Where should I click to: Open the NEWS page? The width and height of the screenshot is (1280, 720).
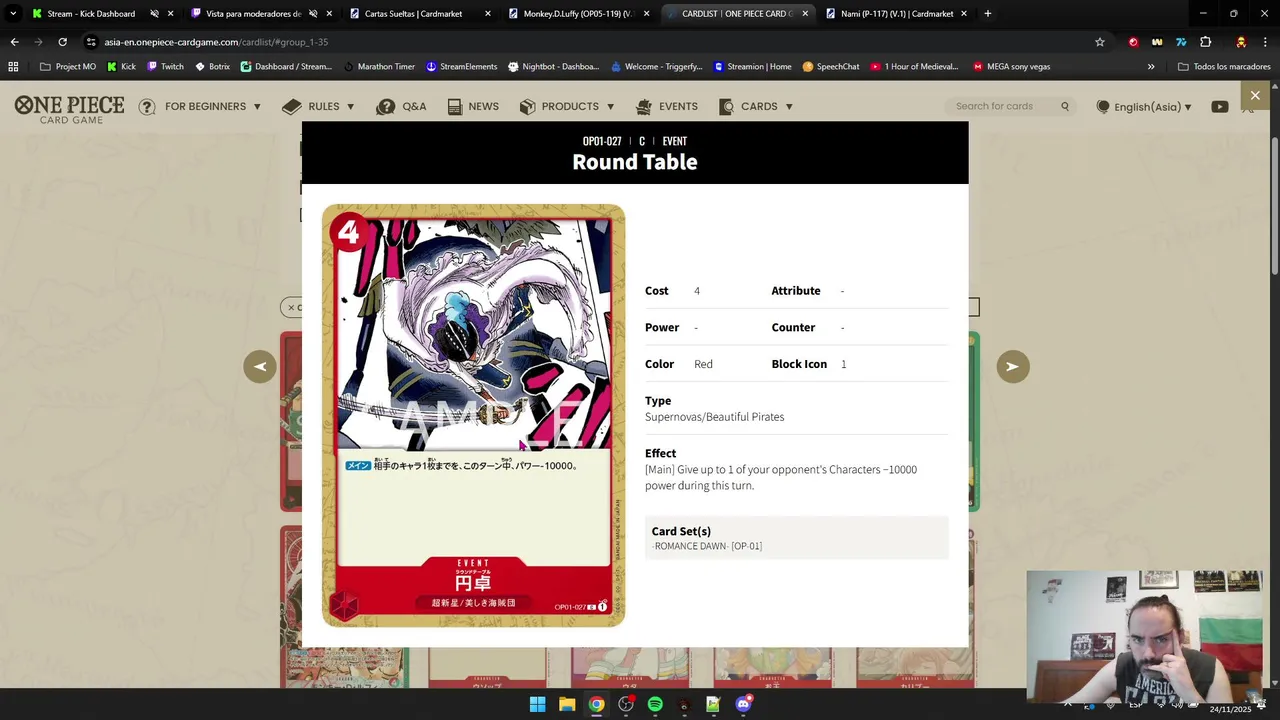tap(473, 106)
